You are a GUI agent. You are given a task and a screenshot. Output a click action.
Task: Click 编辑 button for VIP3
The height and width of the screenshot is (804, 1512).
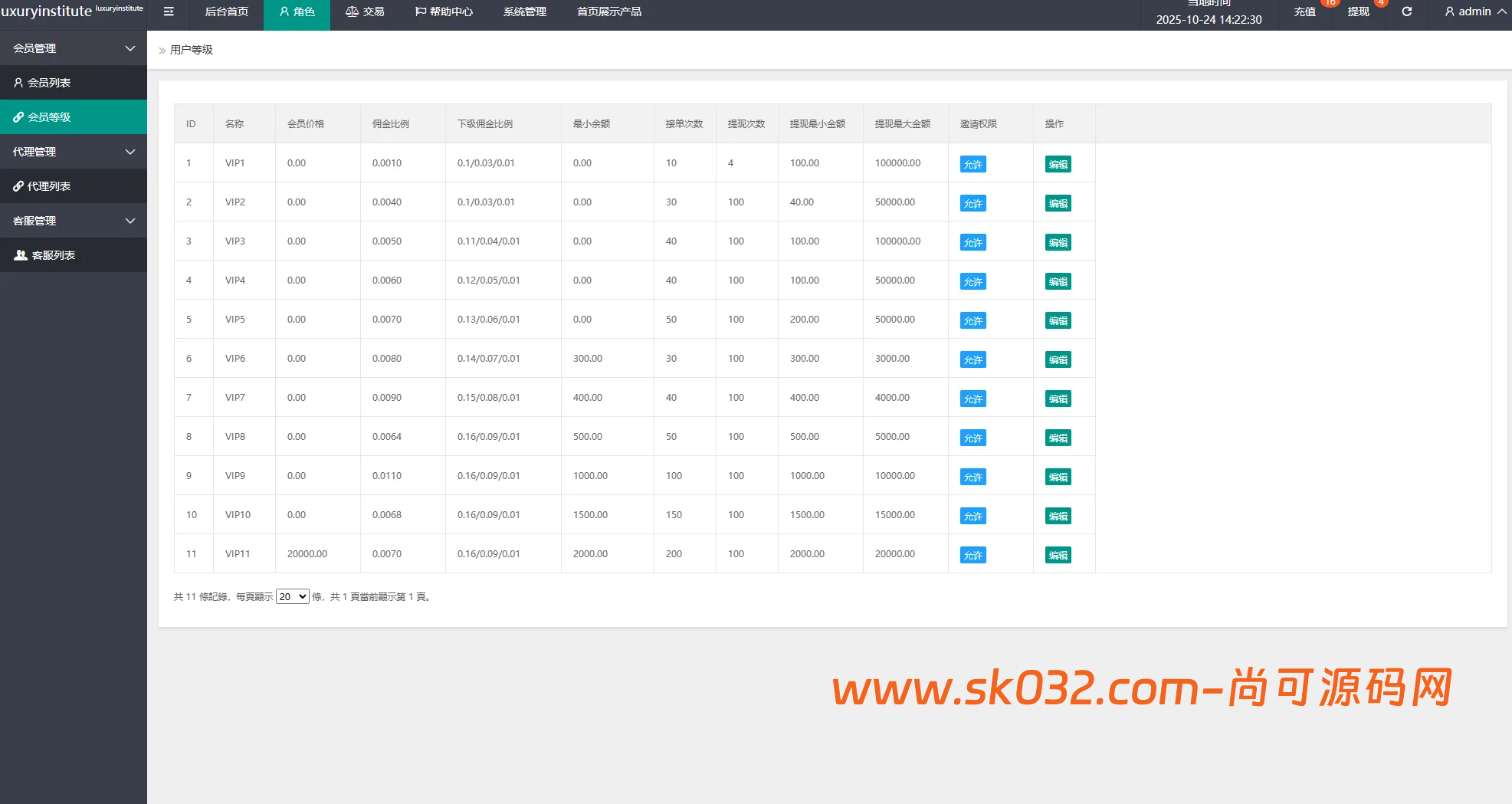point(1058,242)
